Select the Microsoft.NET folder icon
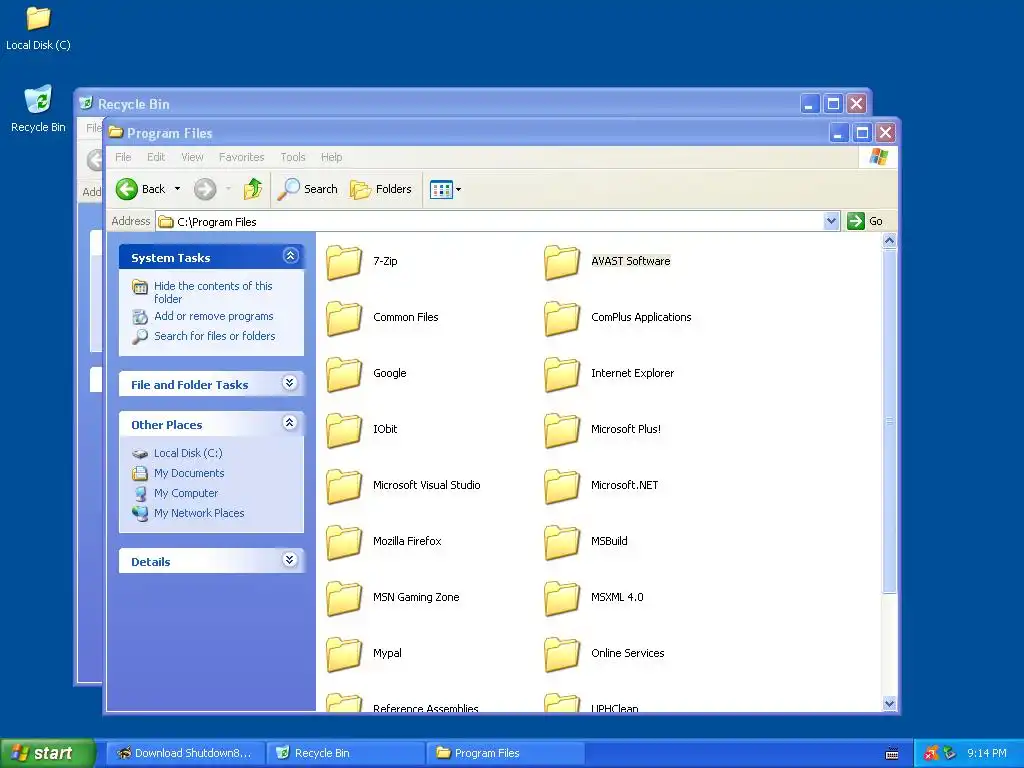The height and width of the screenshot is (768, 1024). (562, 487)
